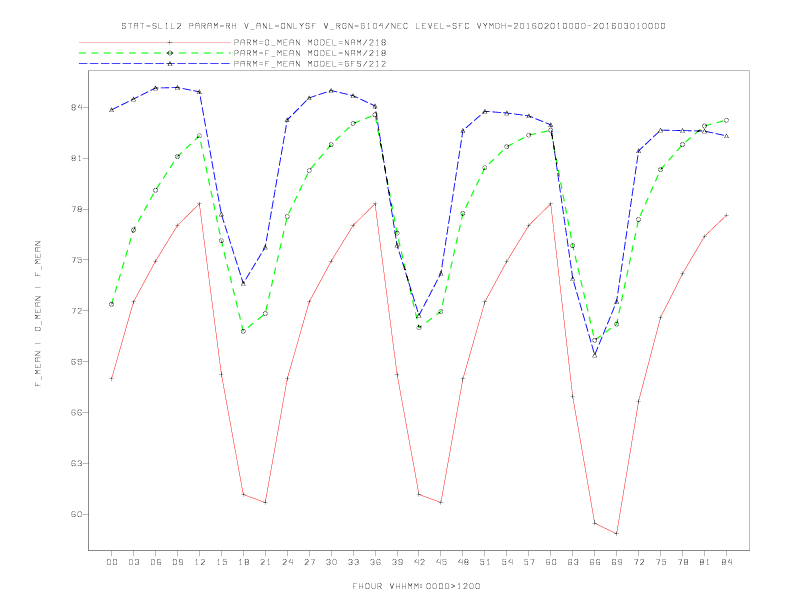
Task: Click x-axis hour label 06
Action: (x=156, y=562)
